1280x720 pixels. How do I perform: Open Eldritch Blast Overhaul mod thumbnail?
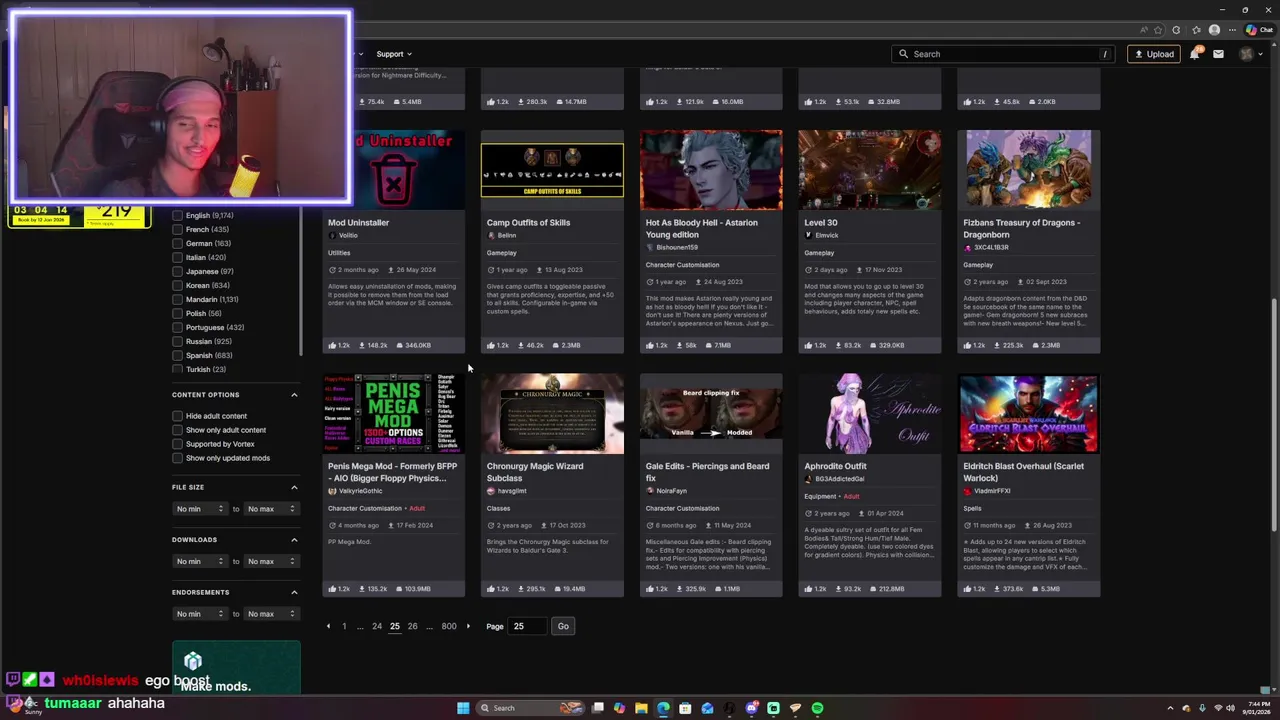1028,414
